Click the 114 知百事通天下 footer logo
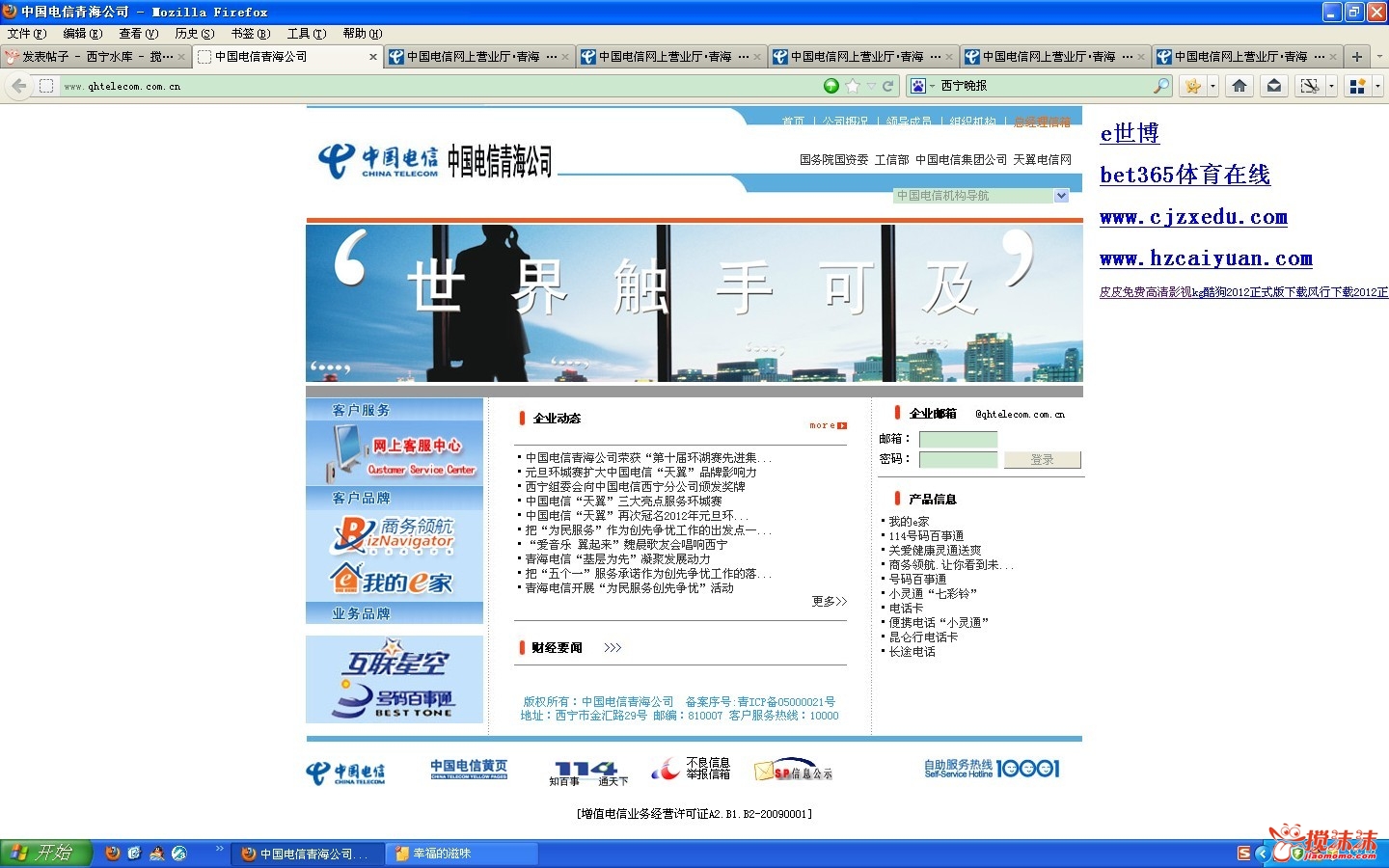Screen dimensions: 1389x868 click(587, 773)
